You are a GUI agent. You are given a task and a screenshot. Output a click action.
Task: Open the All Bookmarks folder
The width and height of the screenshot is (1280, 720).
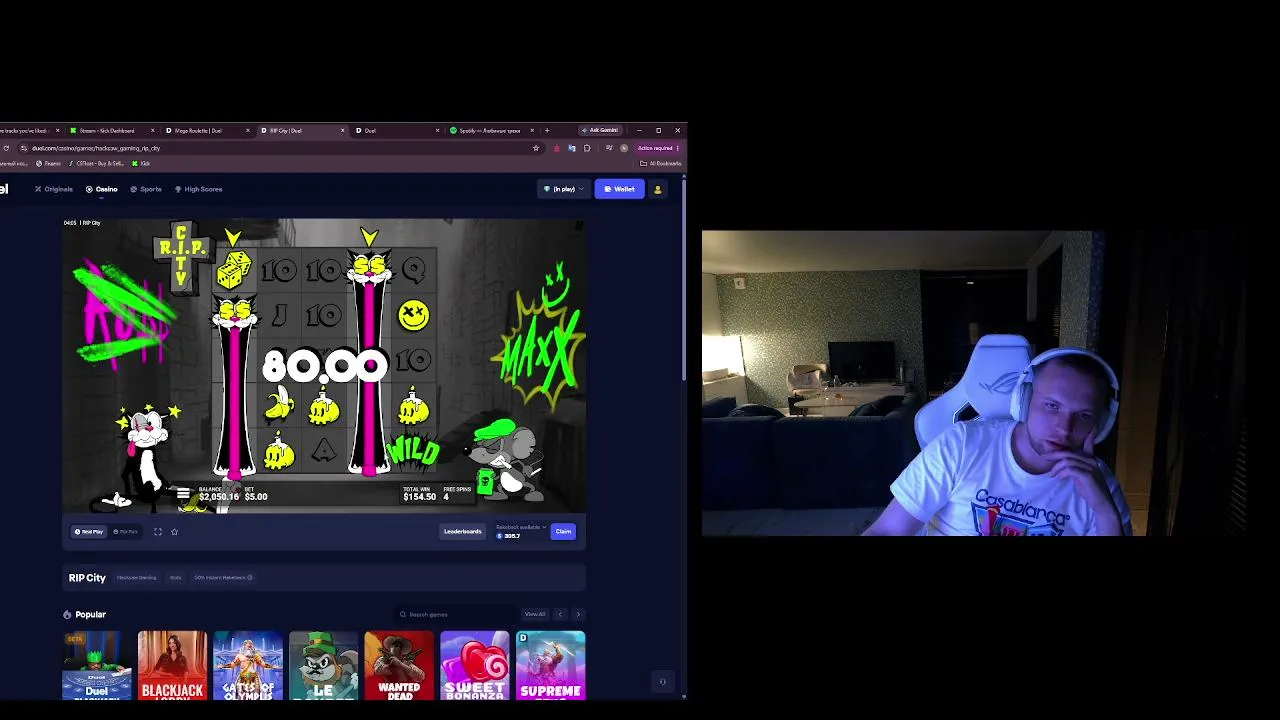661,163
